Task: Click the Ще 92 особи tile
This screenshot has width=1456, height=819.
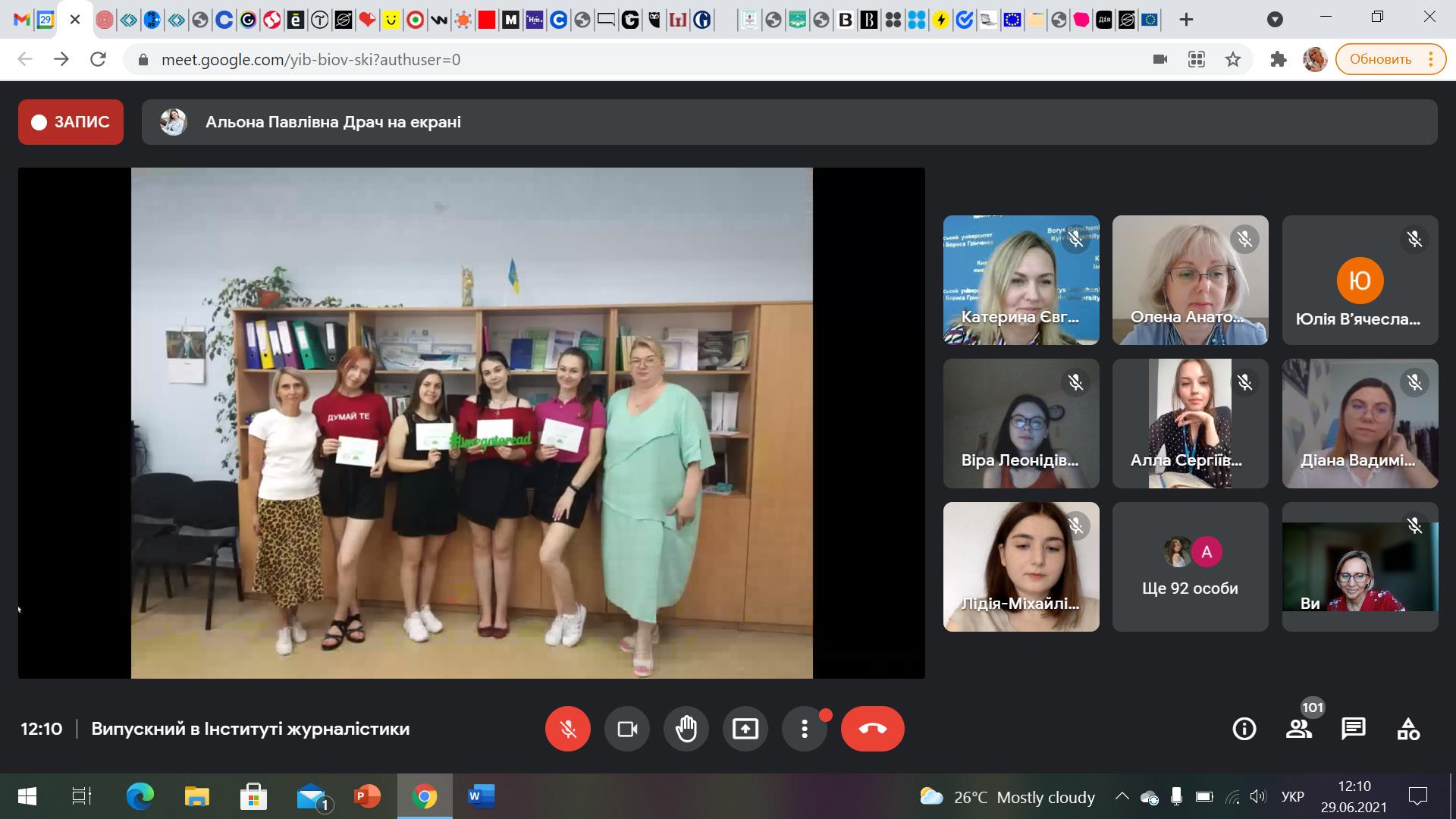Action: (x=1190, y=566)
